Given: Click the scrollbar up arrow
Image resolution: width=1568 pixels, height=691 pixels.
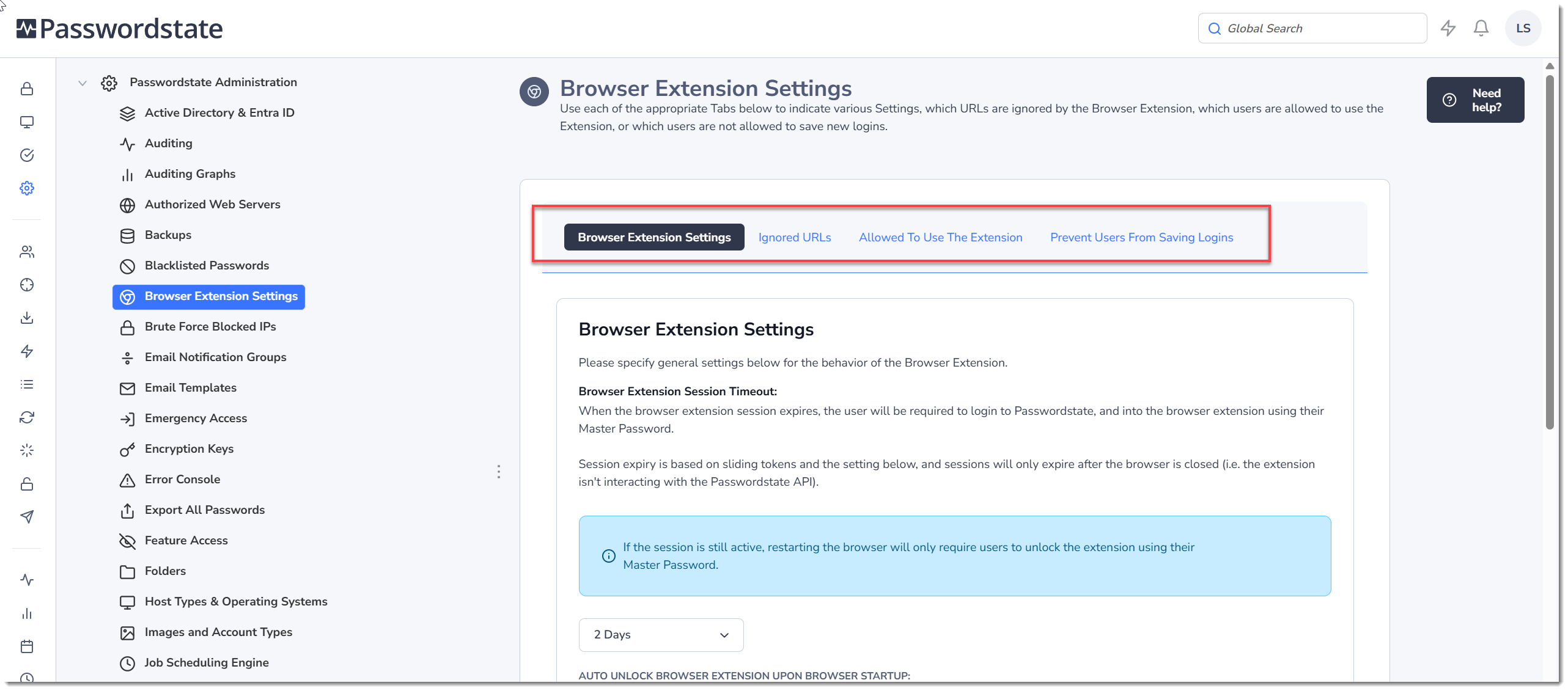Looking at the screenshot, I should coord(1549,65).
